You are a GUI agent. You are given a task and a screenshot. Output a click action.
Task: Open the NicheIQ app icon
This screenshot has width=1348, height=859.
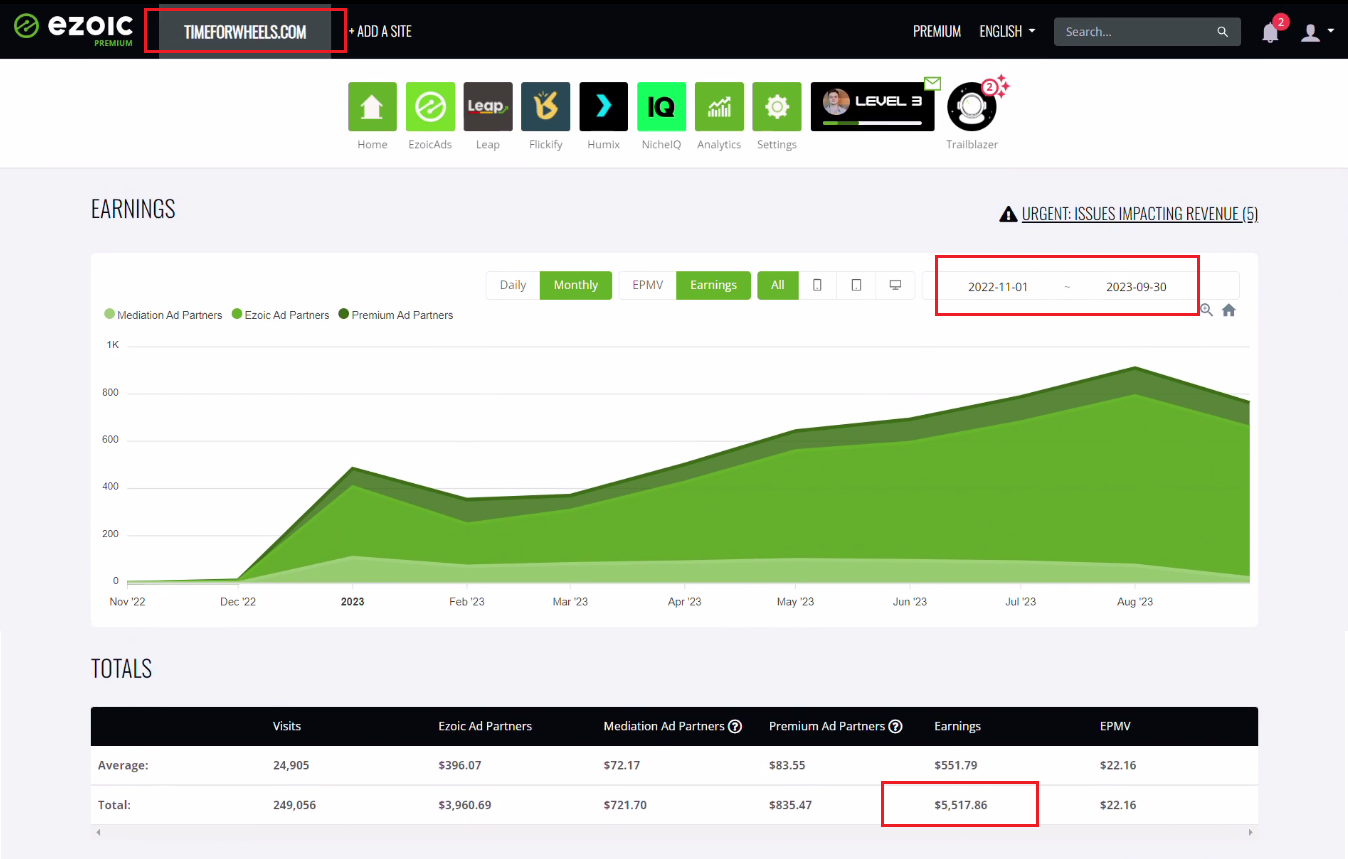tap(661, 106)
